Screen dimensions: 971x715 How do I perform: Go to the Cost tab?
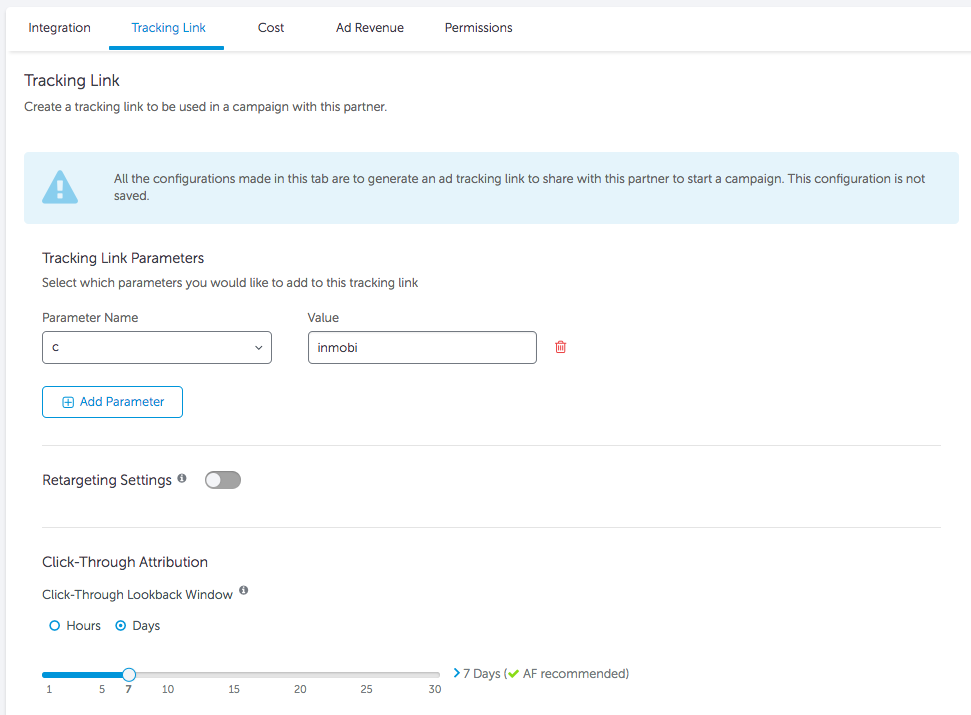pyautogui.click(x=271, y=28)
